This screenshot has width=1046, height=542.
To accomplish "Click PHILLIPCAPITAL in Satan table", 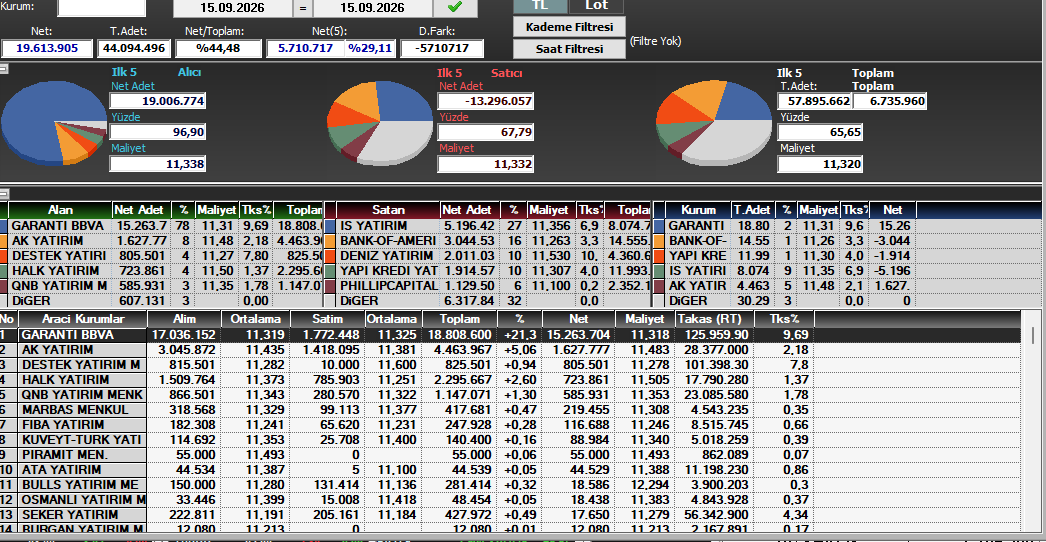I will point(389,286).
